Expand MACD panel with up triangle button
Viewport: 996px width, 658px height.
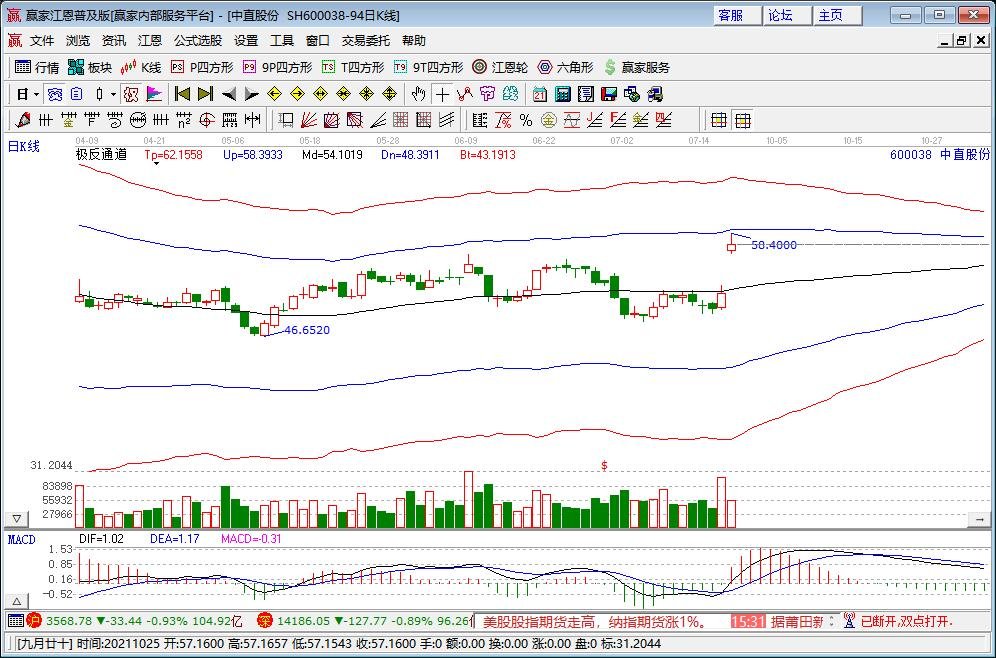pyautogui.click(x=17, y=601)
